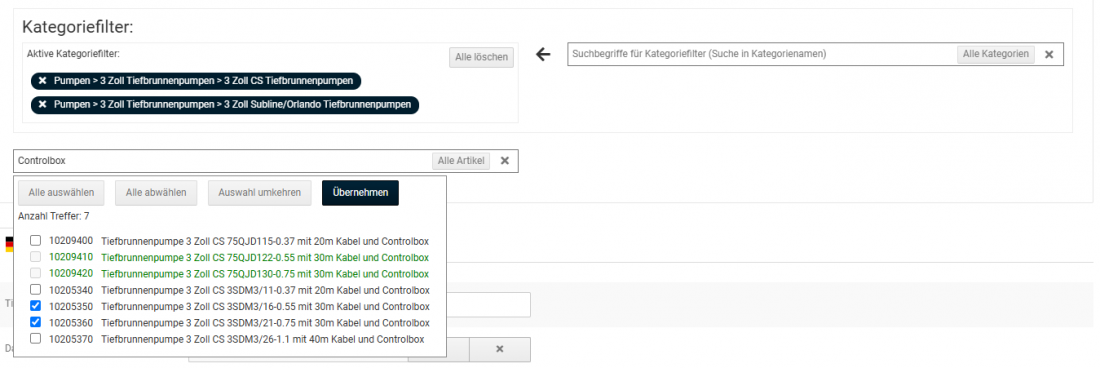Remove the Subline/Orlando Tiefbrunnenpumpen filter chip
This screenshot has height=368, width=1100.
[x=42, y=105]
